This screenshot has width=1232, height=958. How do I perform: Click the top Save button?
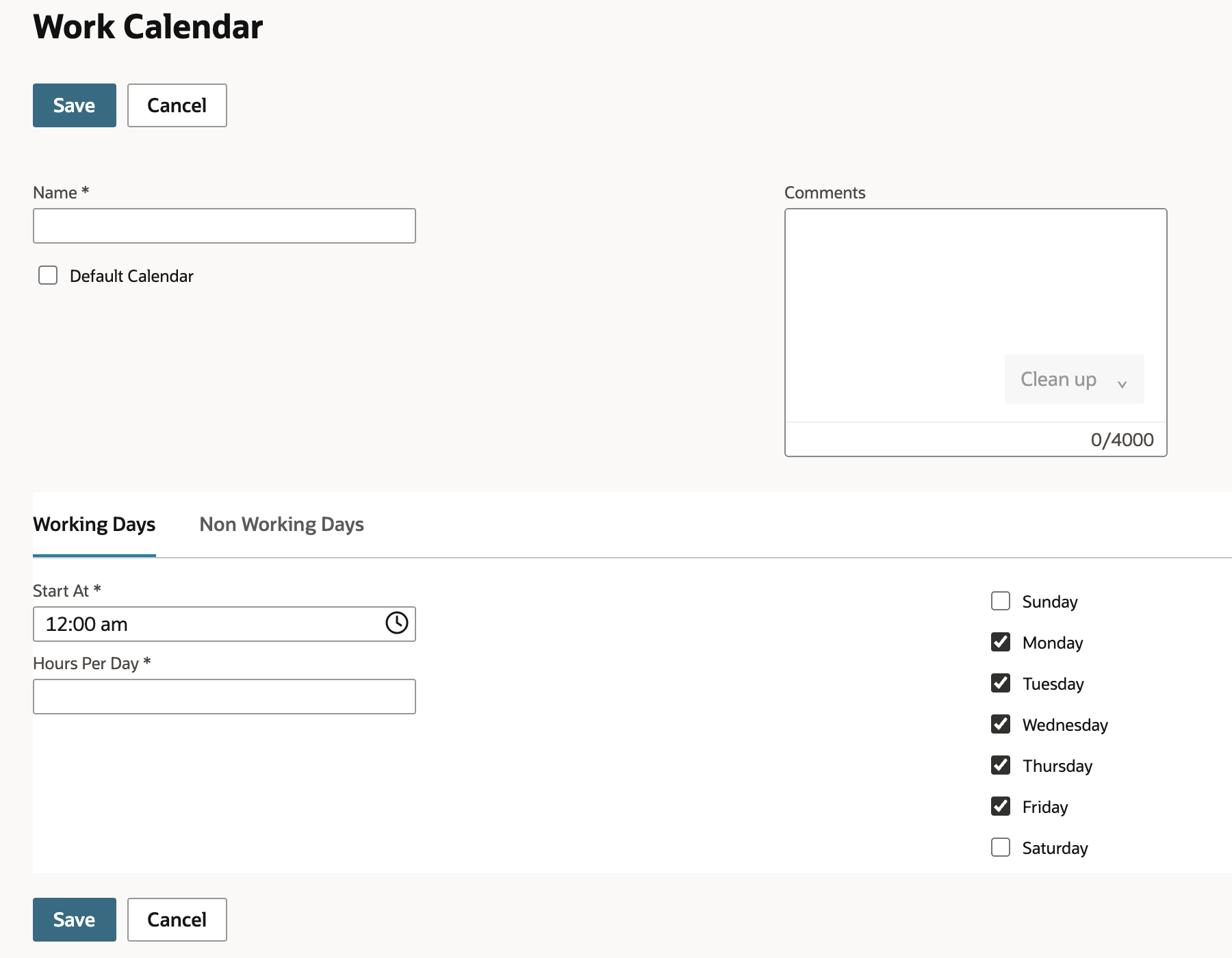coord(75,105)
